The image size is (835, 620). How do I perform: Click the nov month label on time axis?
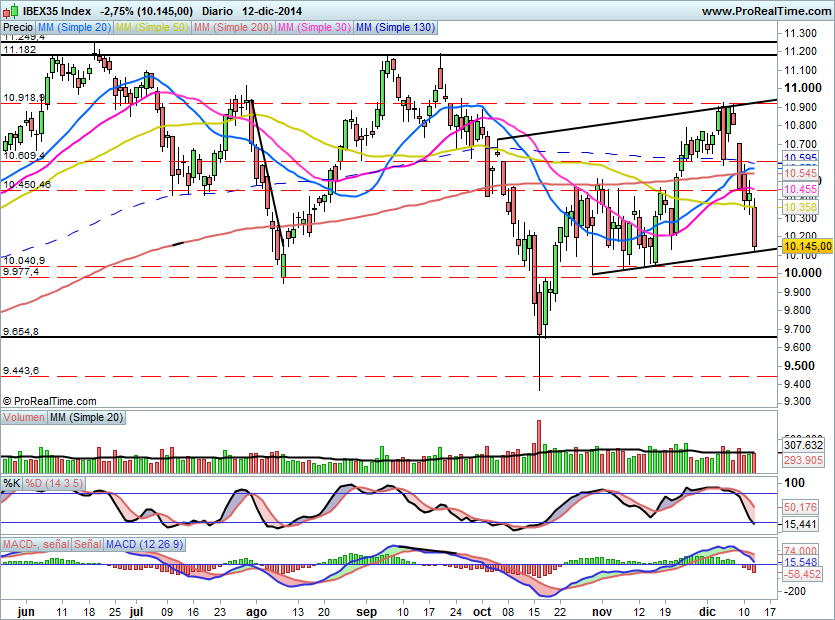(x=602, y=611)
